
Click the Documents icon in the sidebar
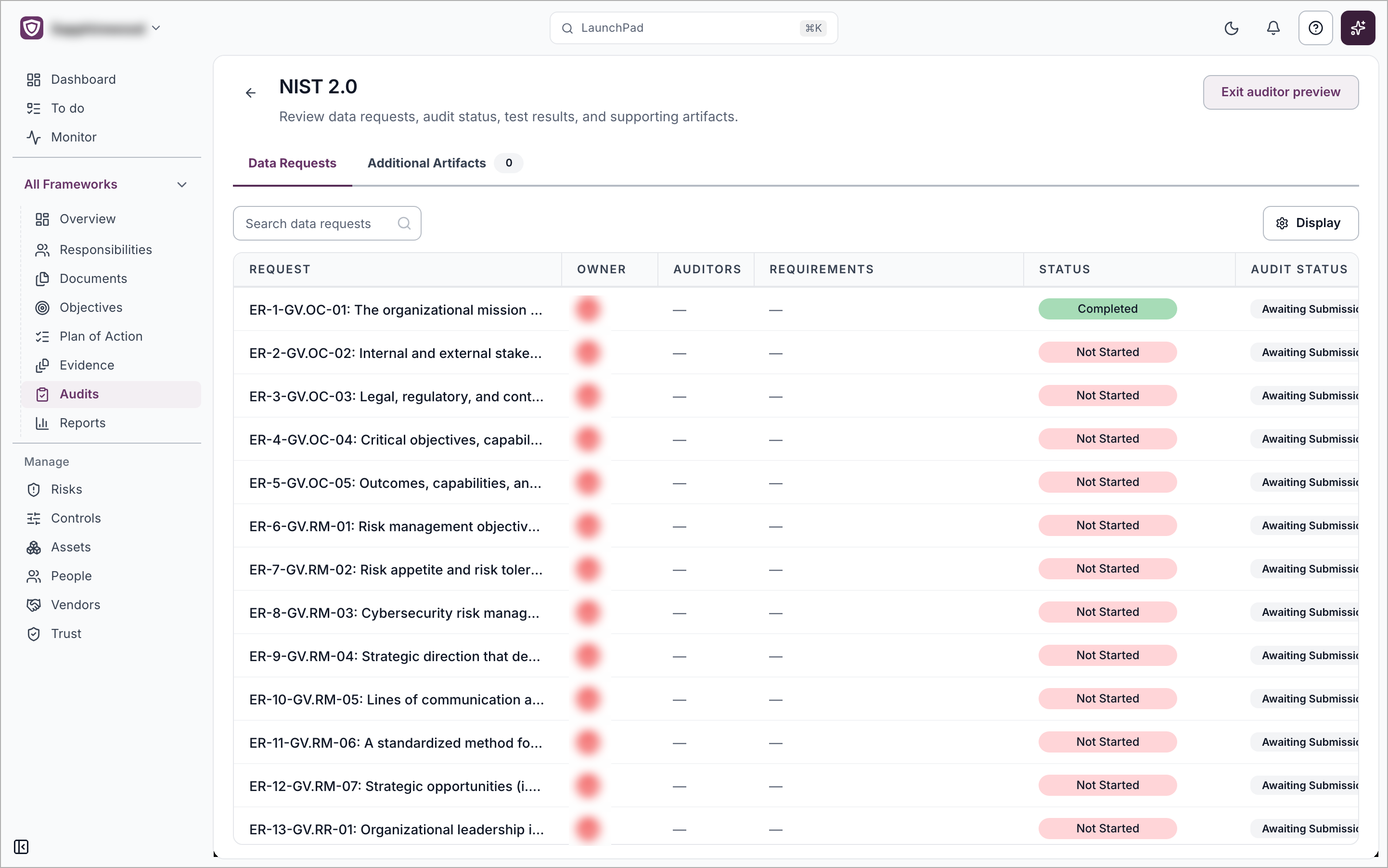pyautogui.click(x=42, y=279)
